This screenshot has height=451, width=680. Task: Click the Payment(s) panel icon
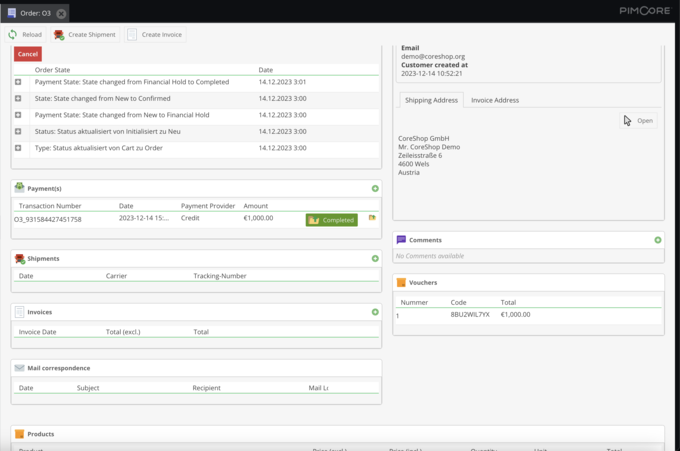[x=20, y=187]
